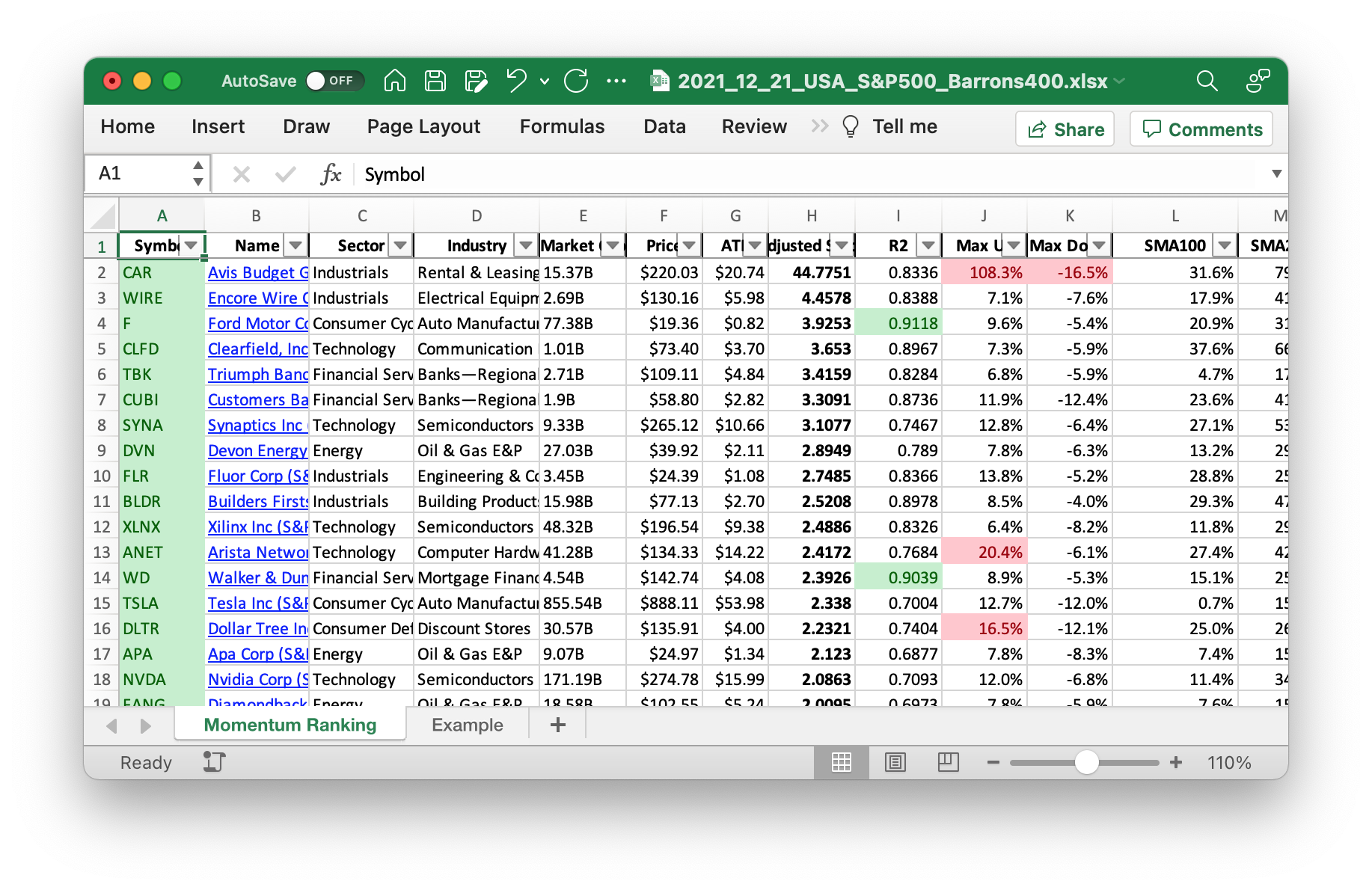The height and width of the screenshot is (890, 1372).
Task: Open the more commands ellipsis
Action: 616,81
